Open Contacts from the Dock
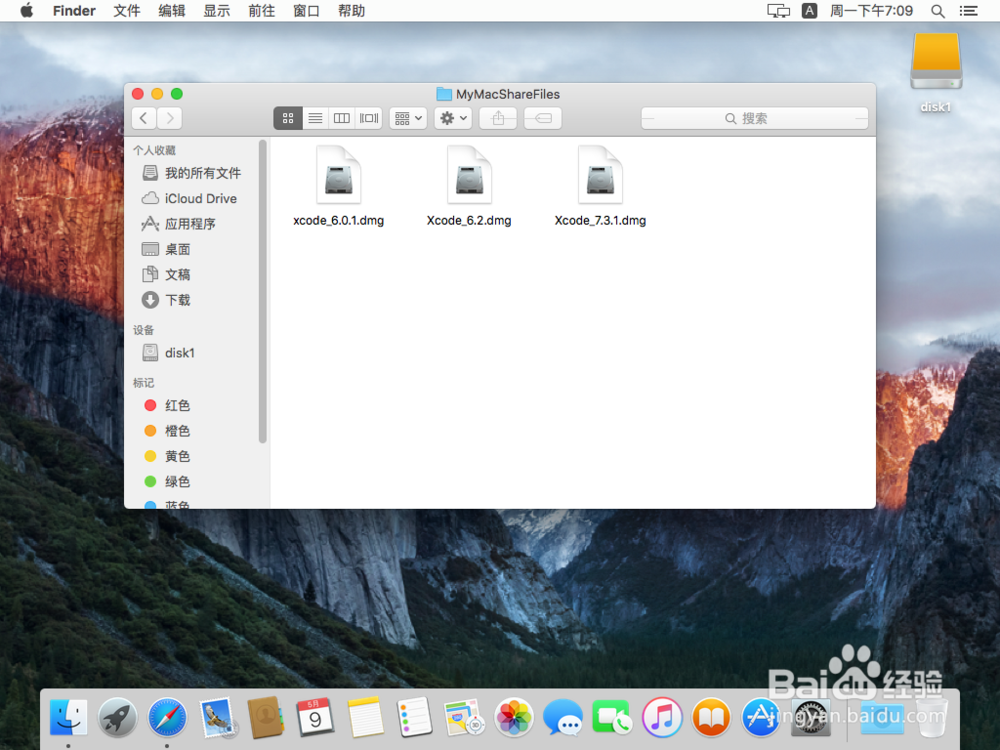Viewport: 1000px width, 750px height. 265,717
